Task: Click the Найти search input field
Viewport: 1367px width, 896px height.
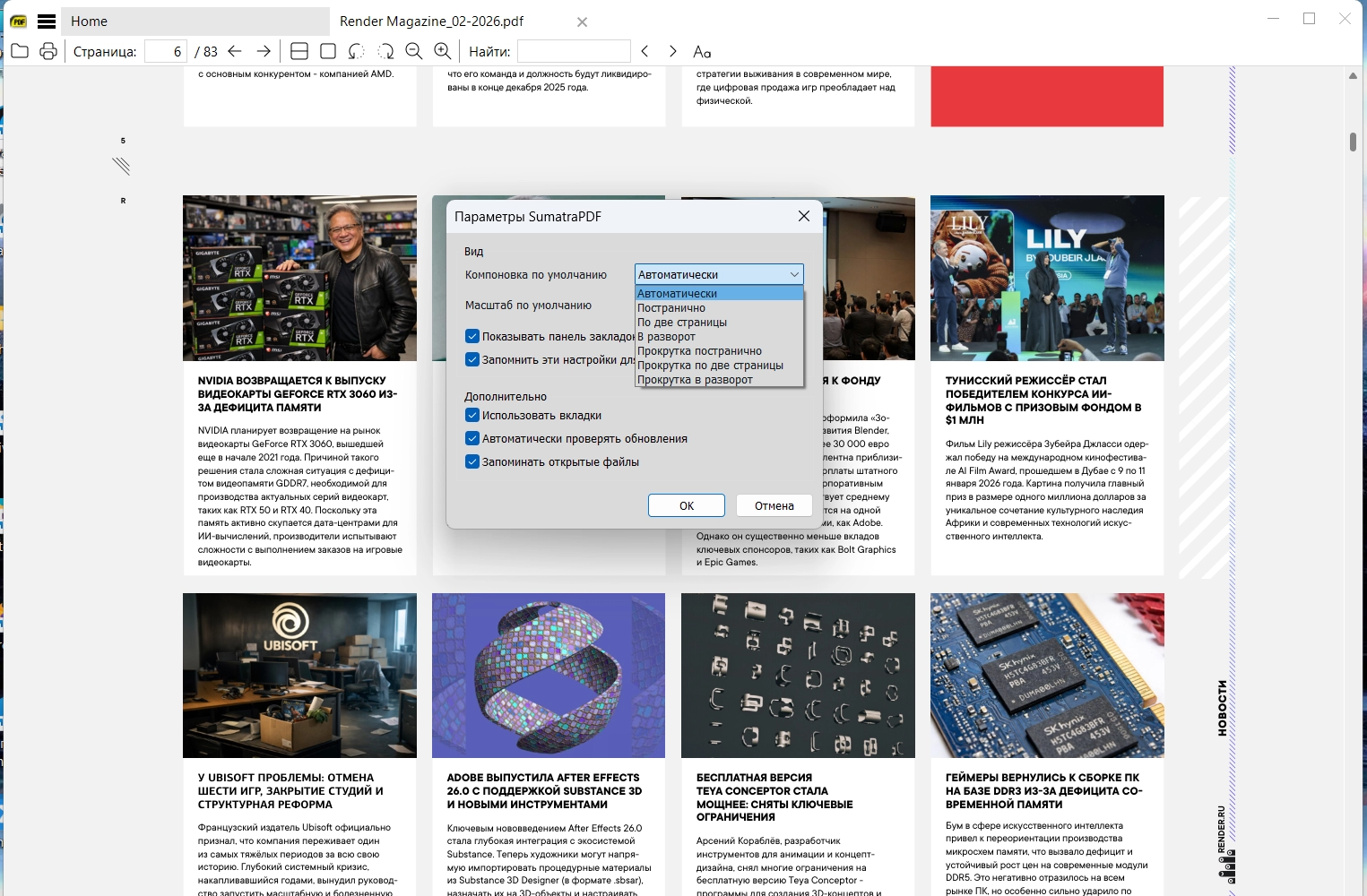Action: point(574,51)
